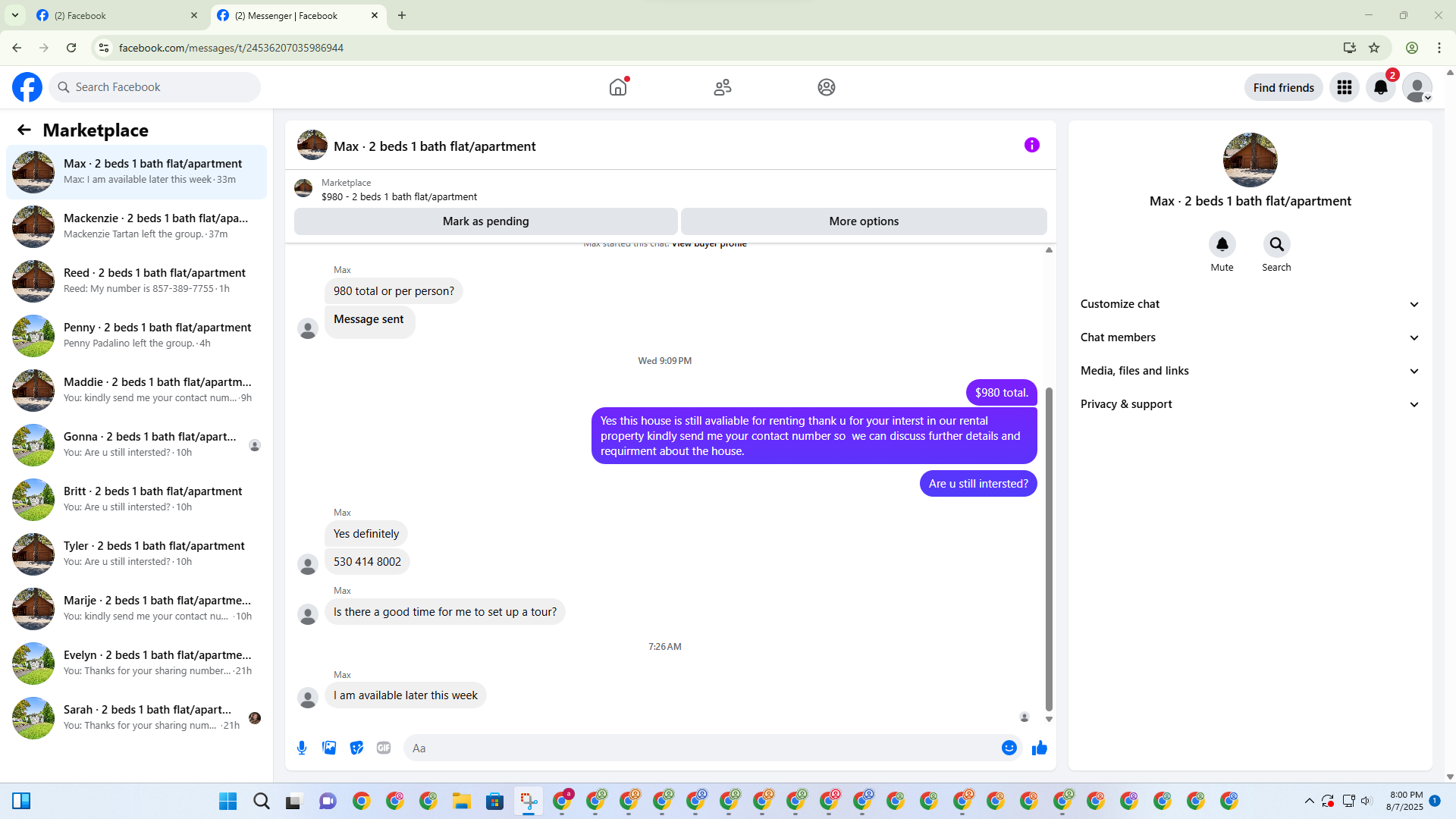Open the Facebook menu grid icon
This screenshot has height=819, width=1456.
pos(1345,87)
